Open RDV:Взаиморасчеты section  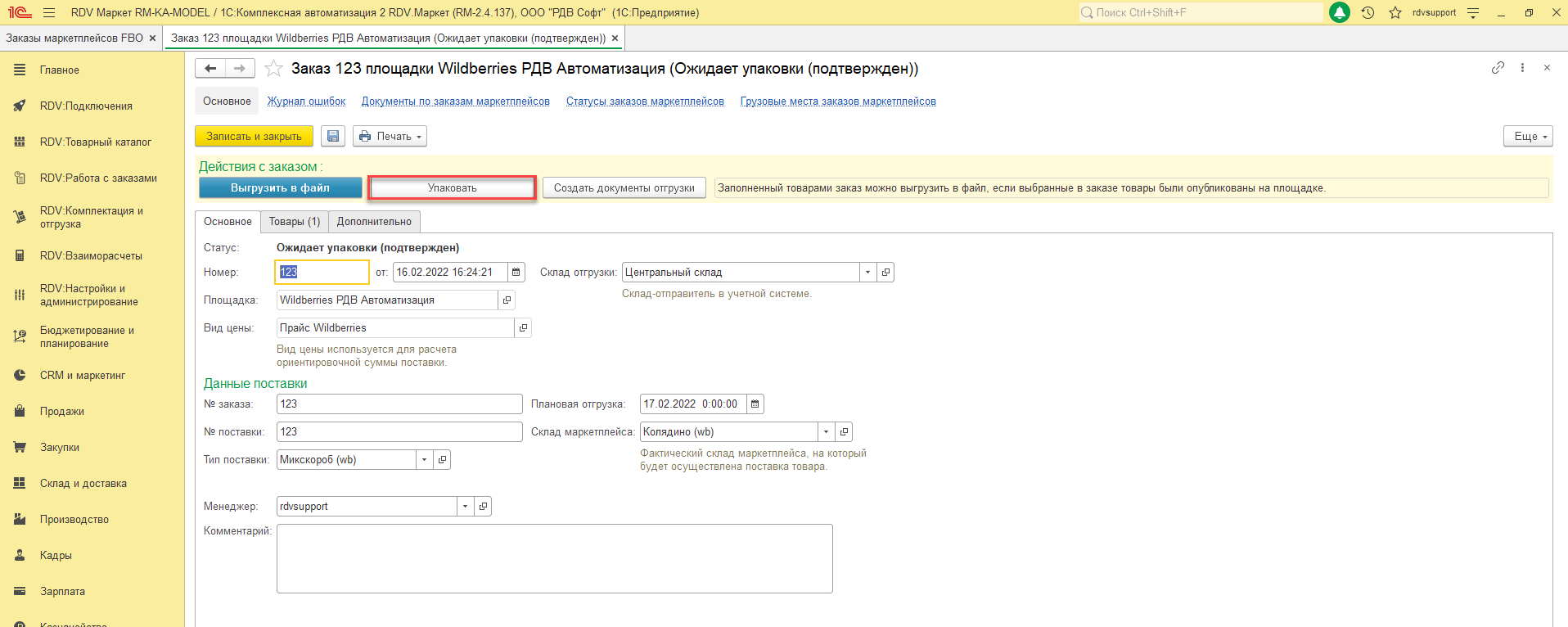[x=92, y=256]
